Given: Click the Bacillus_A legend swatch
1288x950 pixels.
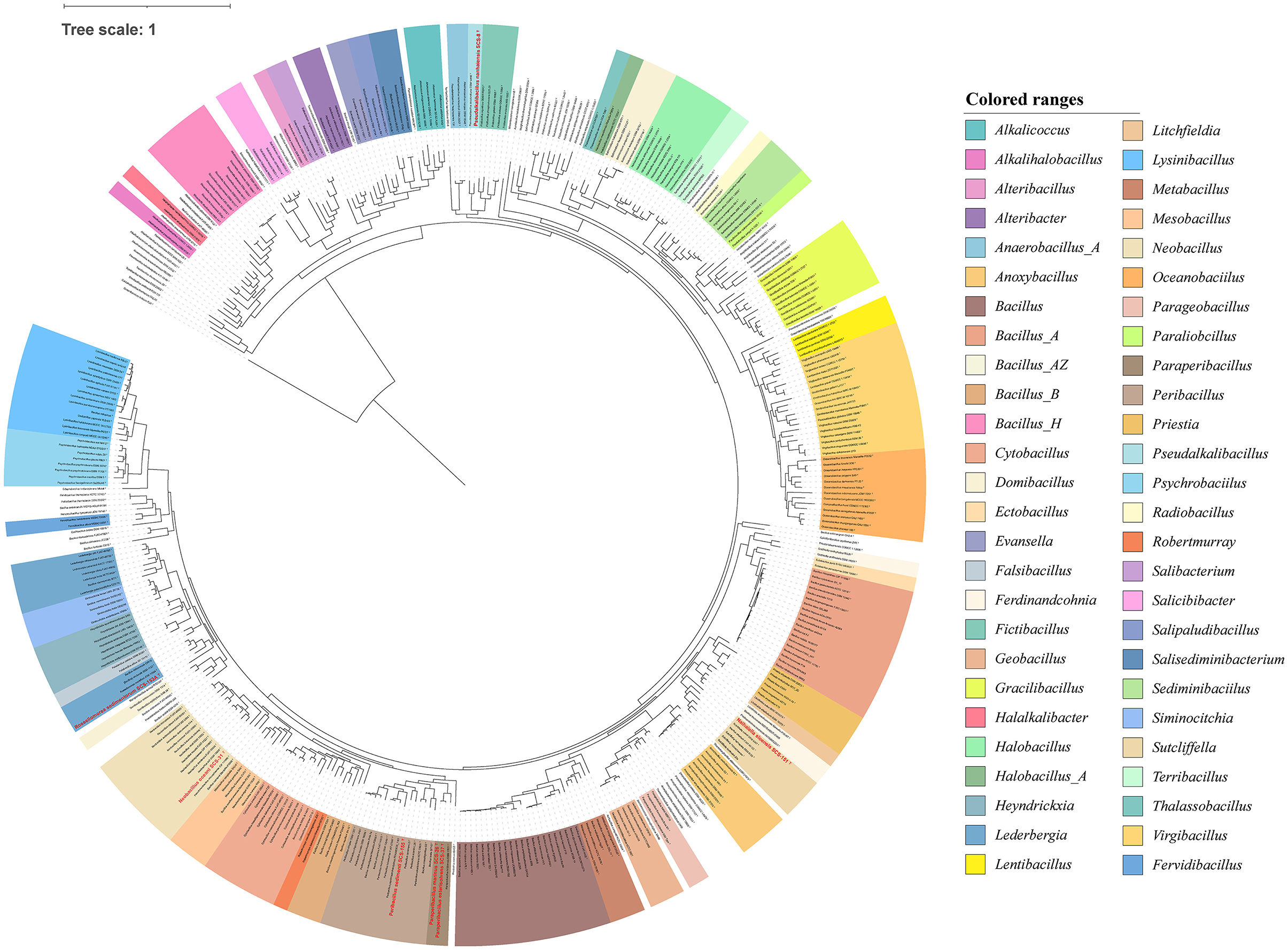Looking at the screenshot, I should coord(975,335).
